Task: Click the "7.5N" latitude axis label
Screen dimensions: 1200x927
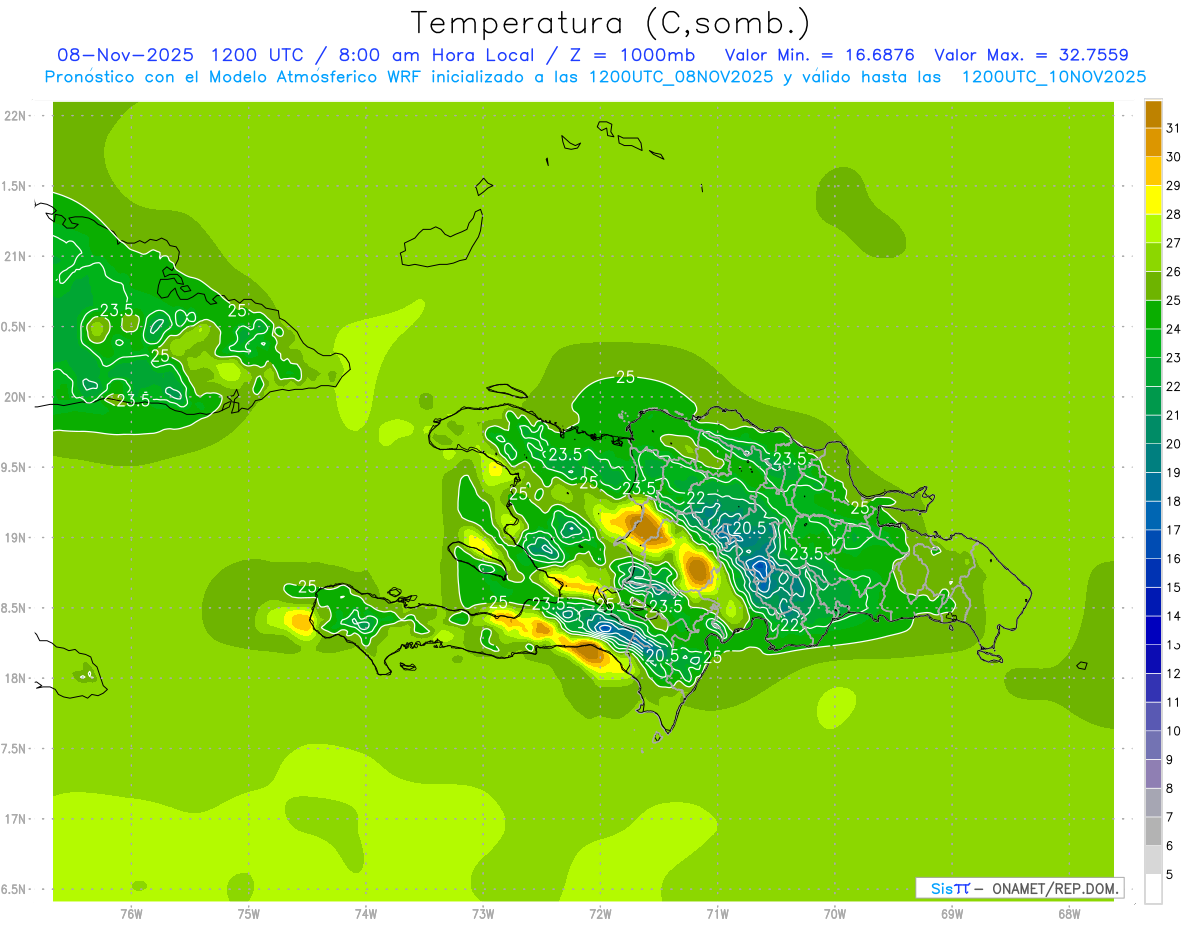Action: pos(15,749)
